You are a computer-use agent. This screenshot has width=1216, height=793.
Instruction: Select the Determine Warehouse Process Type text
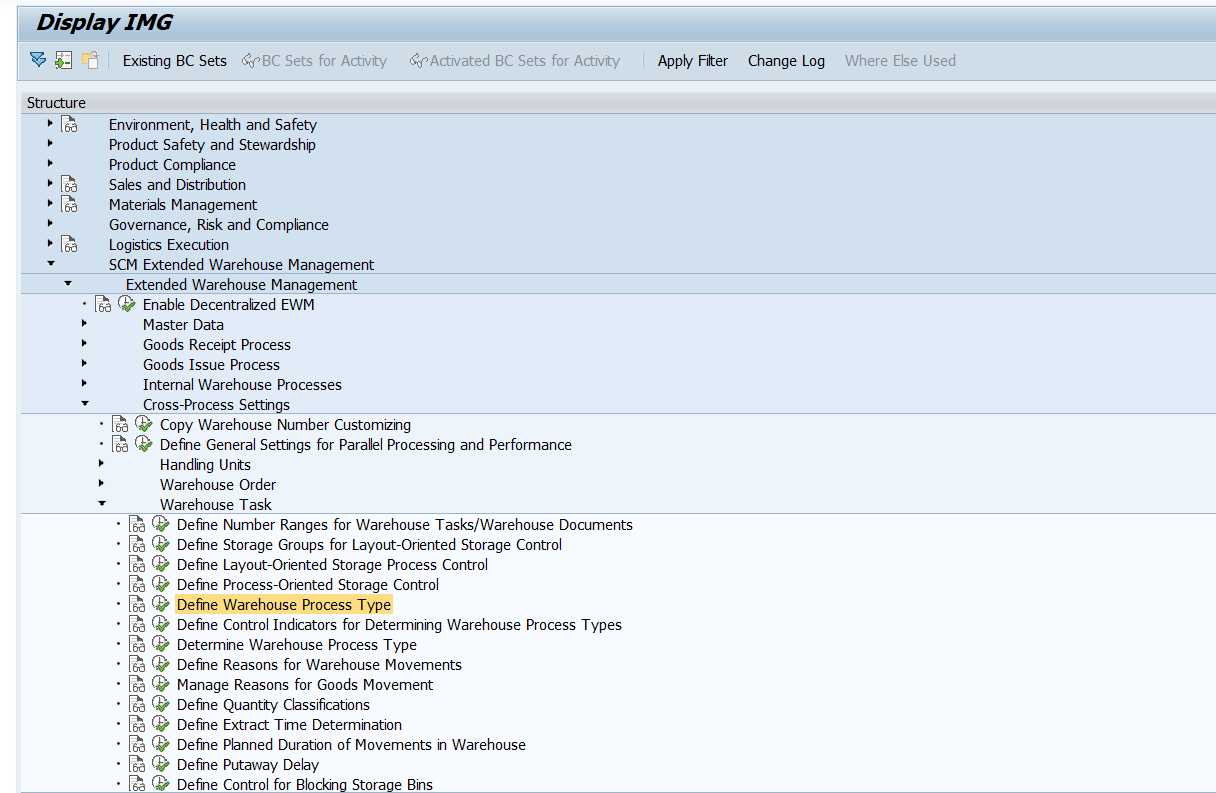297,645
